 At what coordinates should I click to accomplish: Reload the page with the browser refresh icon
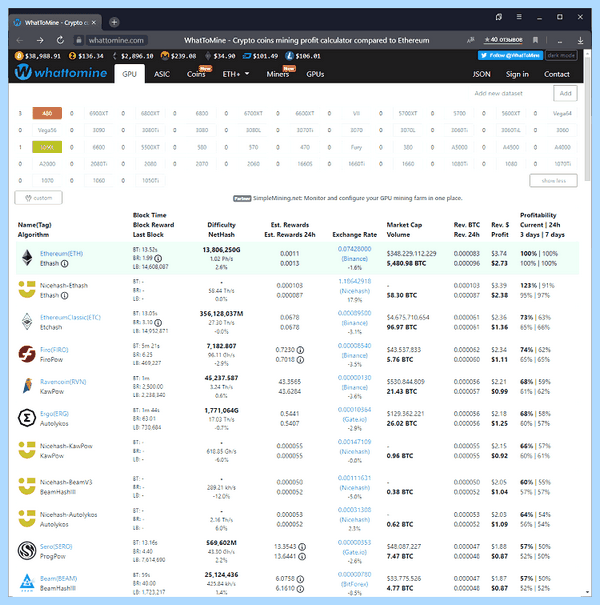tap(60, 40)
